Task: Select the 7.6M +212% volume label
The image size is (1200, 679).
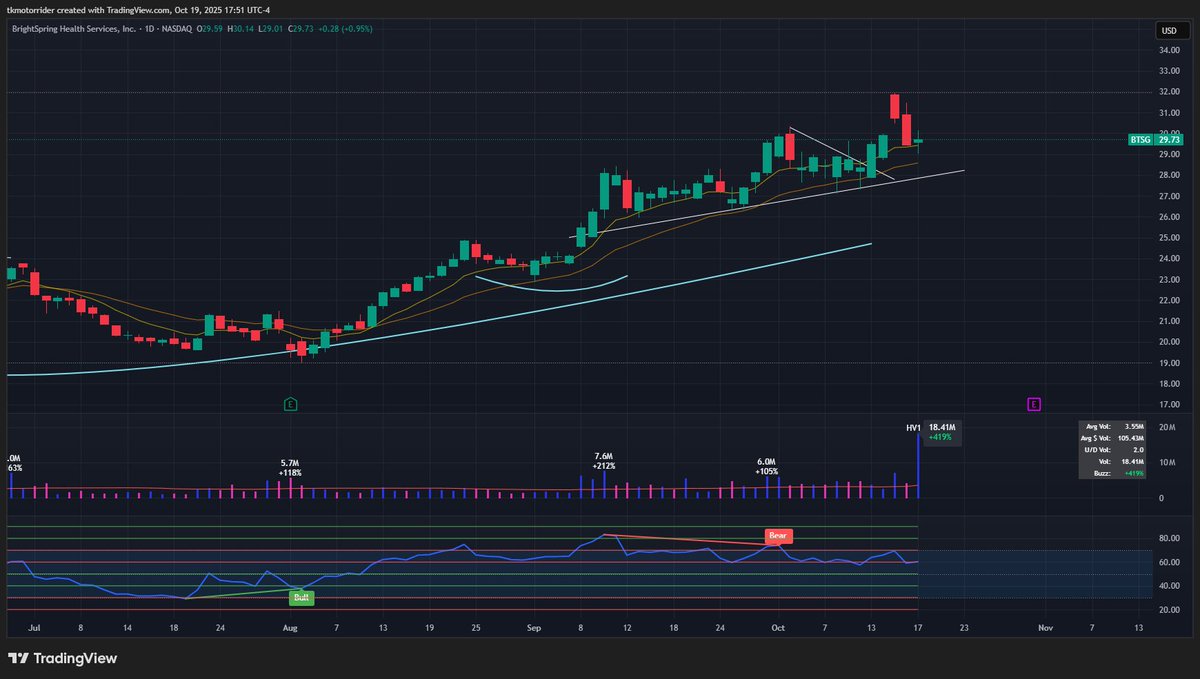Action: pyautogui.click(x=603, y=460)
